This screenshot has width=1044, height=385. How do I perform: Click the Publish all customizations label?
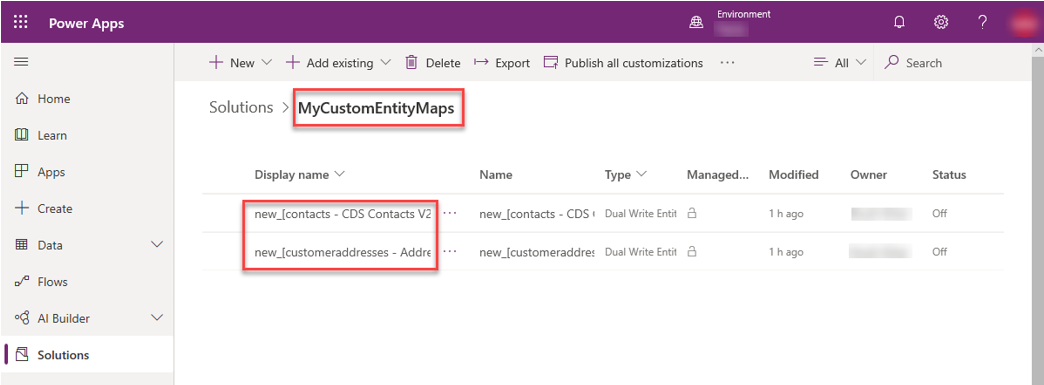(634, 63)
